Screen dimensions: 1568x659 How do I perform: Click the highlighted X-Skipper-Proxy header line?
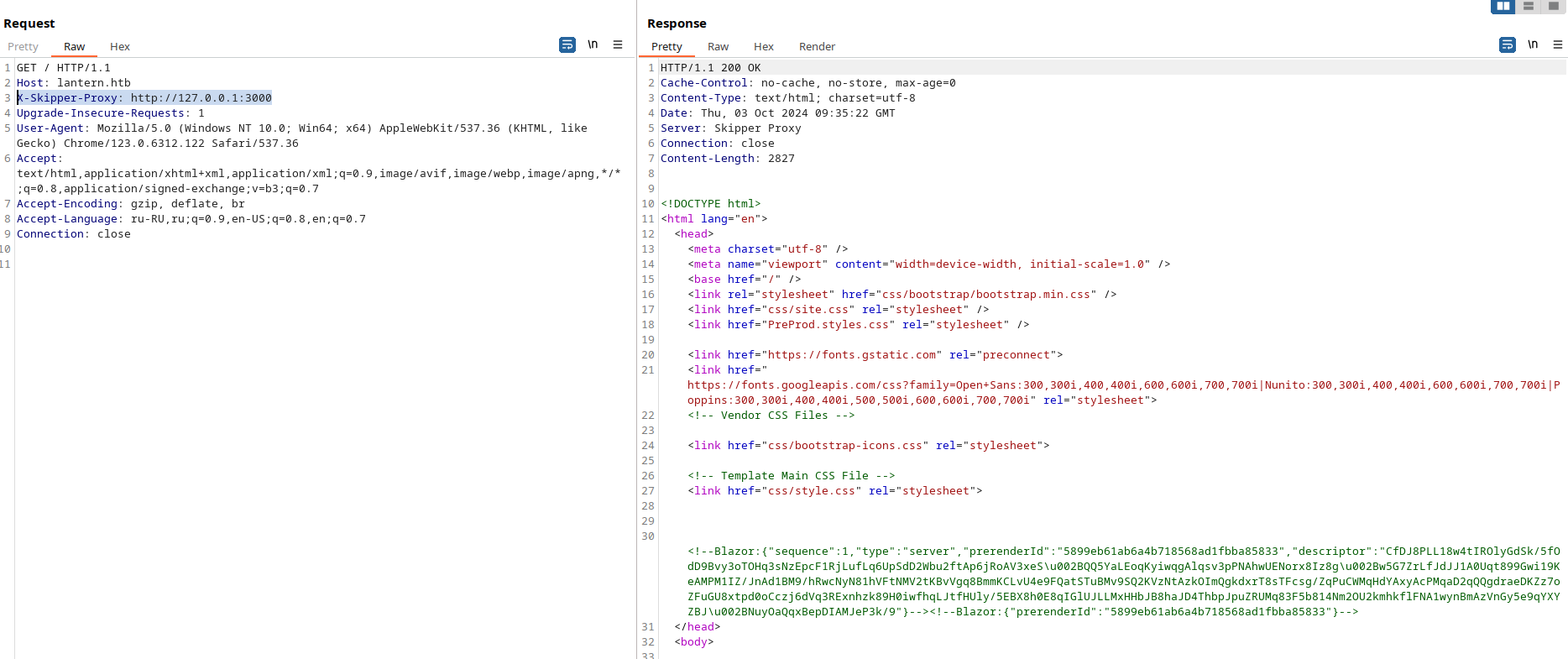tap(144, 98)
